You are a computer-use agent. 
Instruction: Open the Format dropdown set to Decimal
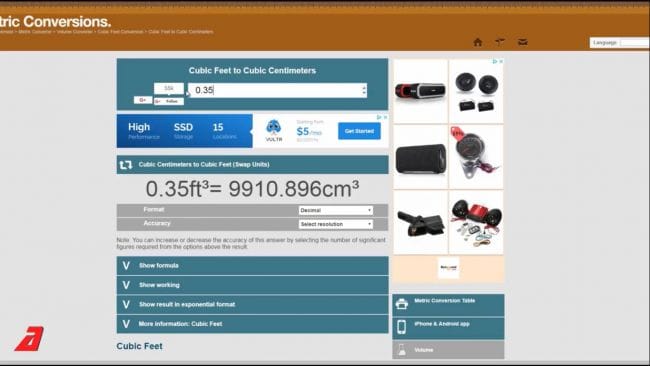[x=335, y=211]
